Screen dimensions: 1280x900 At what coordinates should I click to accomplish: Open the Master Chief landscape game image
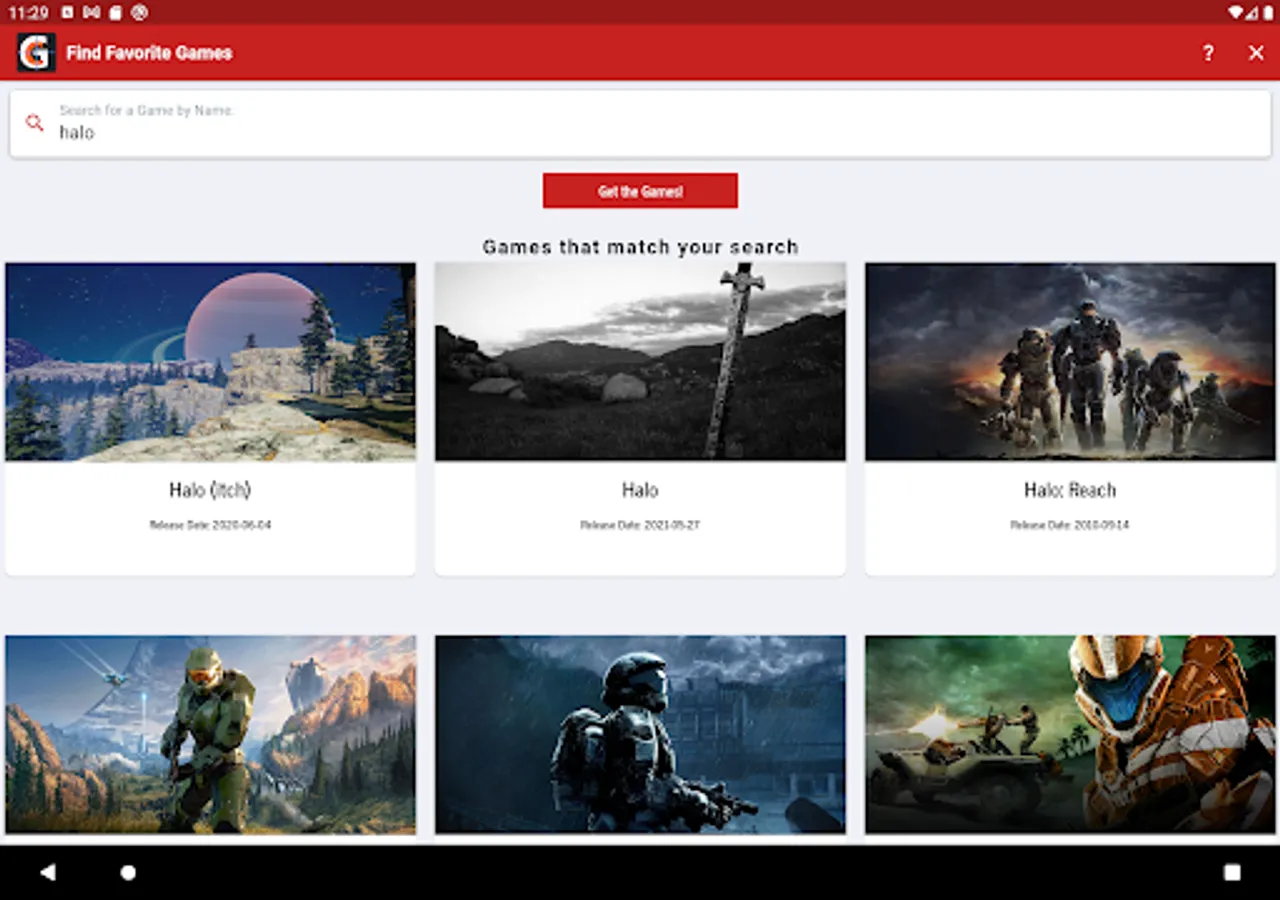(x=210, y=735)
